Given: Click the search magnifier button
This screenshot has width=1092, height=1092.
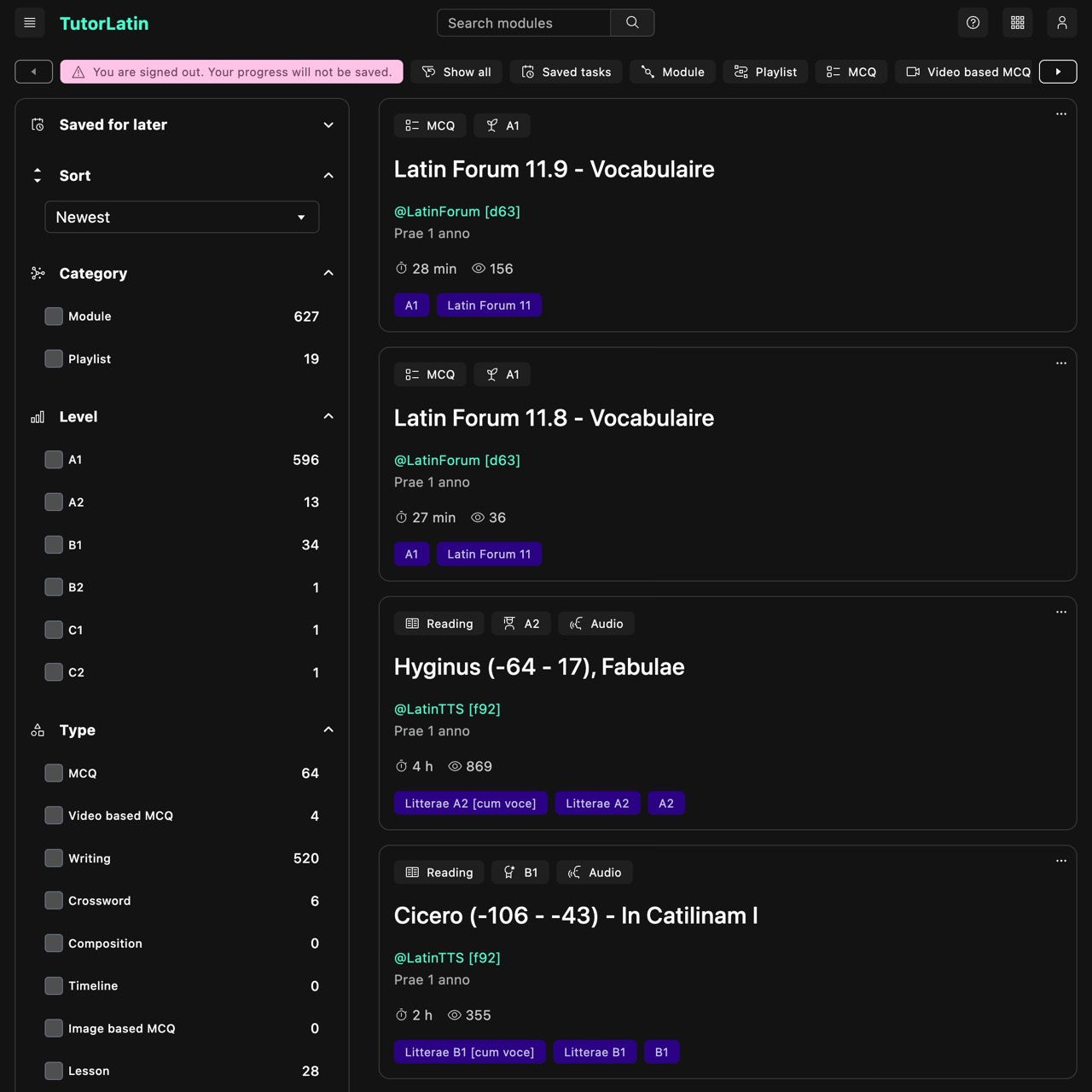Looking at the screenshot, I should pos(632,23).
